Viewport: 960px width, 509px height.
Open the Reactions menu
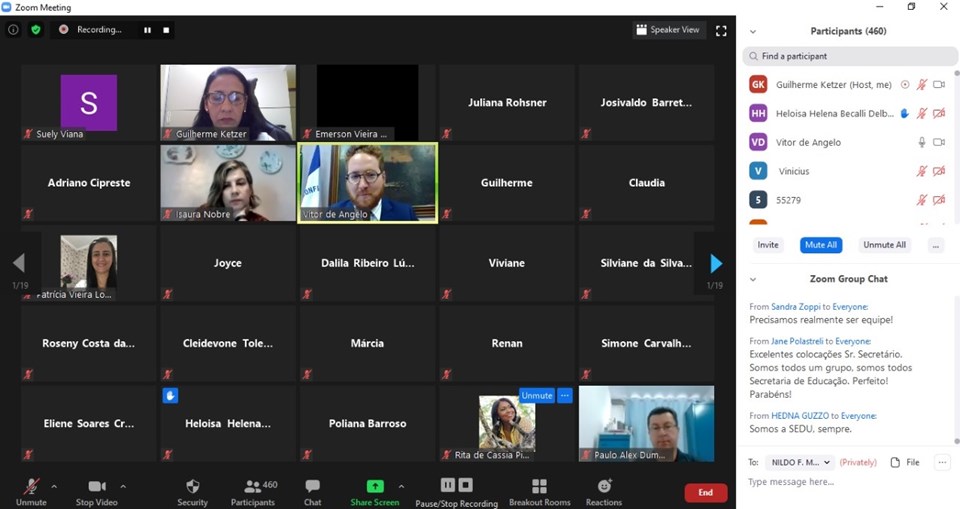604,486
